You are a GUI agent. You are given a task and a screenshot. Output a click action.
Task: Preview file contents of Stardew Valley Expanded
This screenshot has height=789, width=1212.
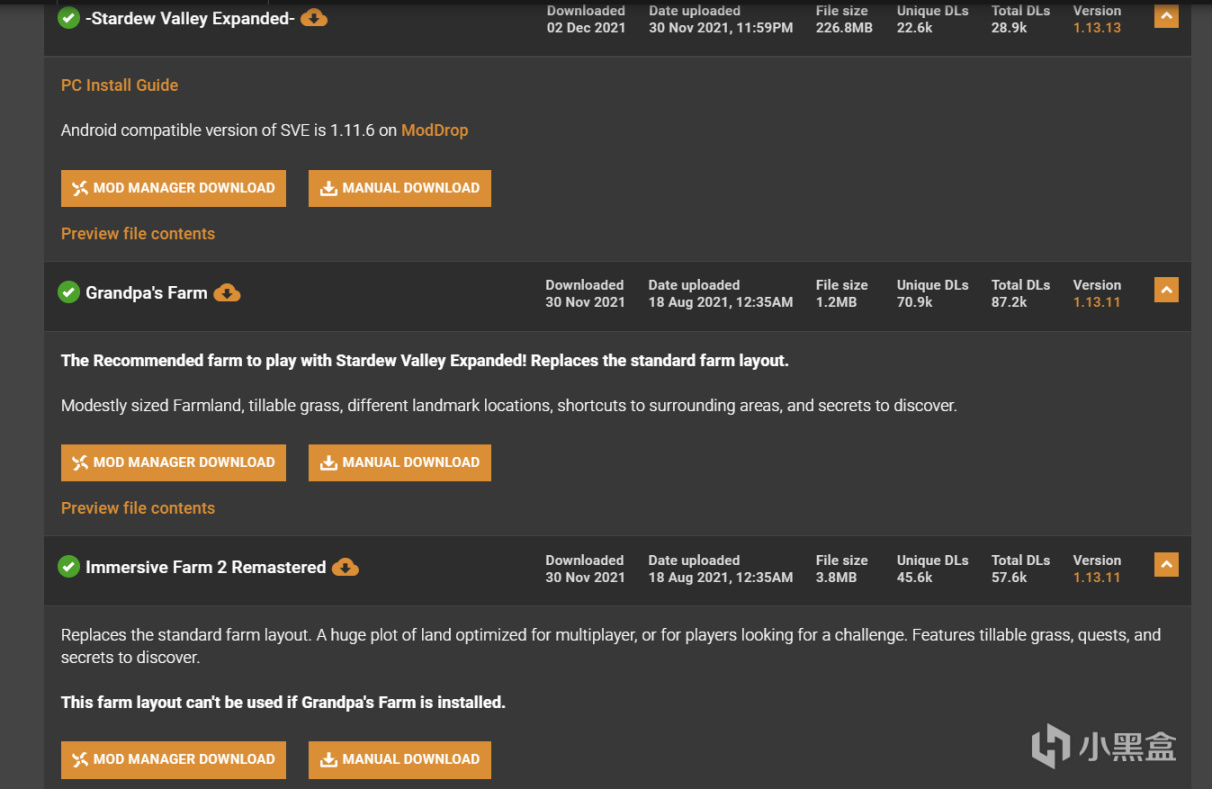(x=138, y=234)
